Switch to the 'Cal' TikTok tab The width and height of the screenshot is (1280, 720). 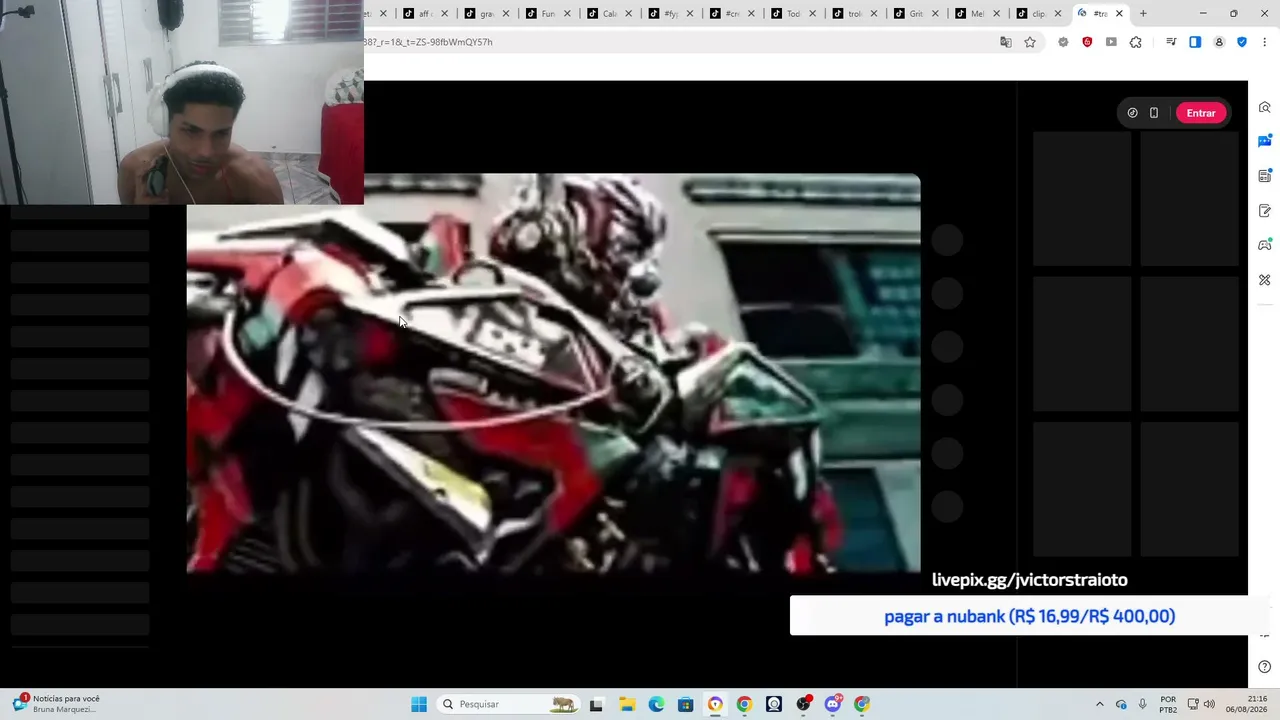pos(608,14)
